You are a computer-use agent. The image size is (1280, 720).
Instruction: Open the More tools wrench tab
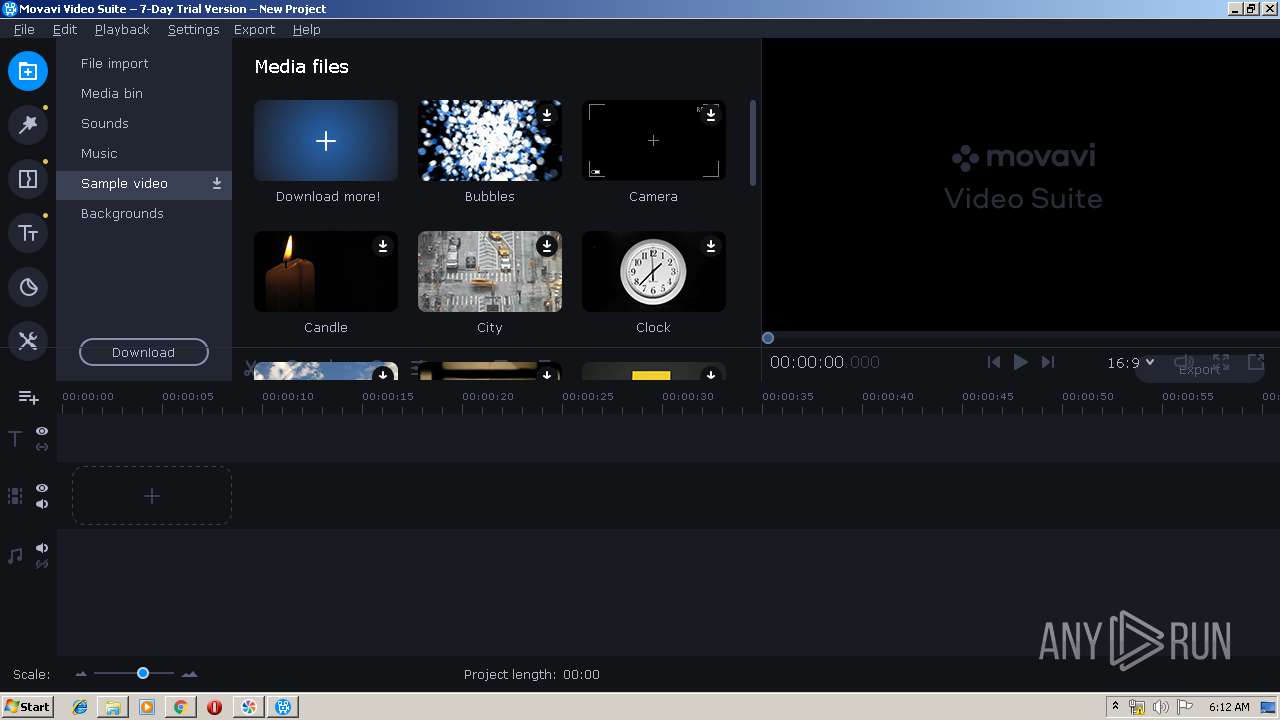28,341
